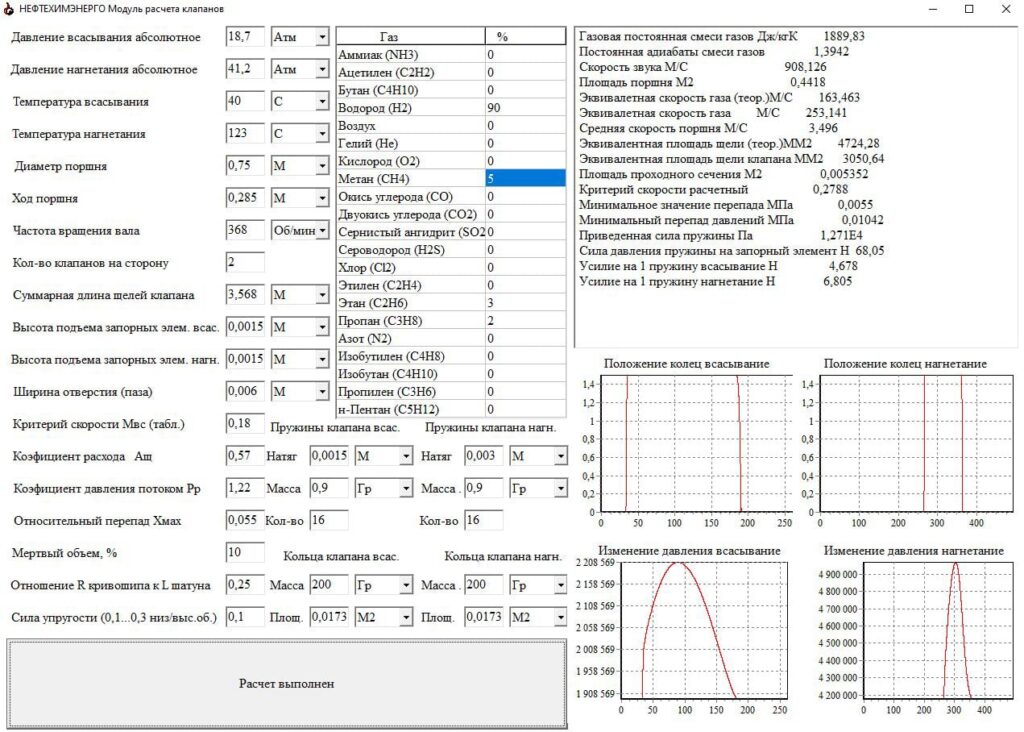Select ethane (C2H6) percent cell
Screen dimensions: 1024x732
(x=526, y=303)
